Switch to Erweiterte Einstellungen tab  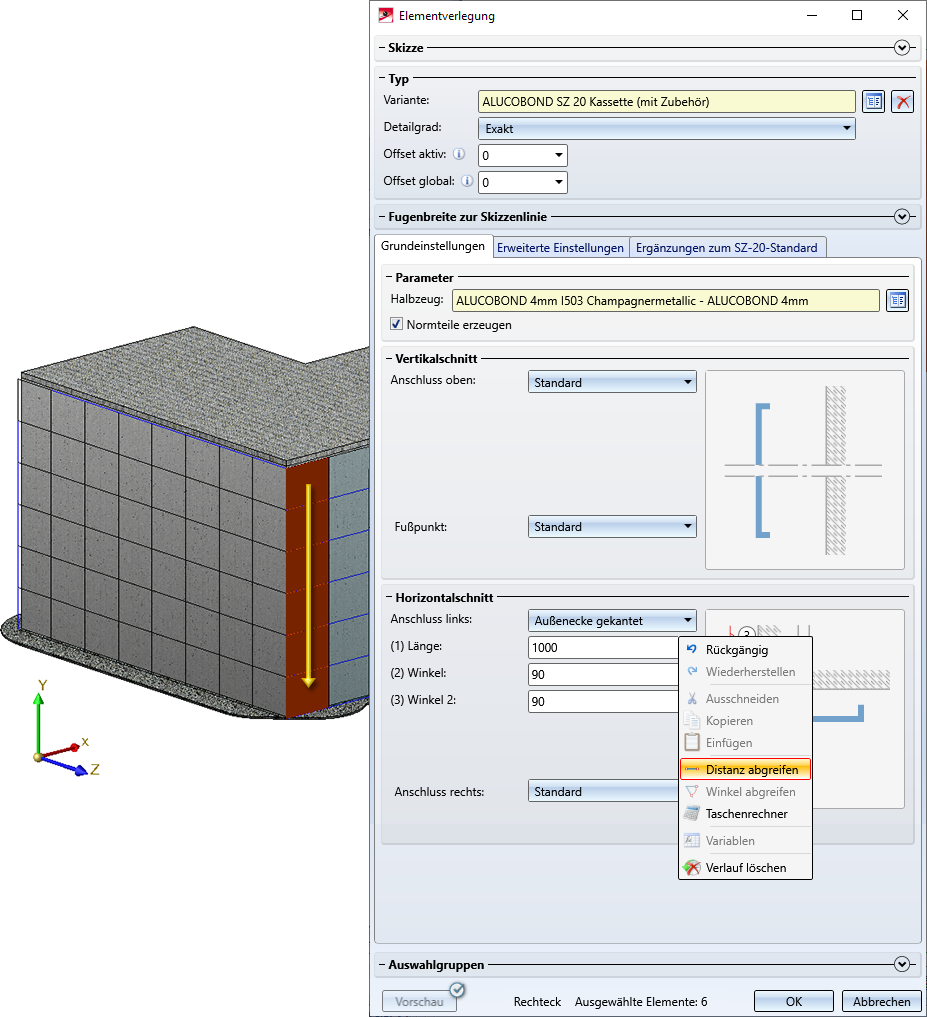[560, 248]
